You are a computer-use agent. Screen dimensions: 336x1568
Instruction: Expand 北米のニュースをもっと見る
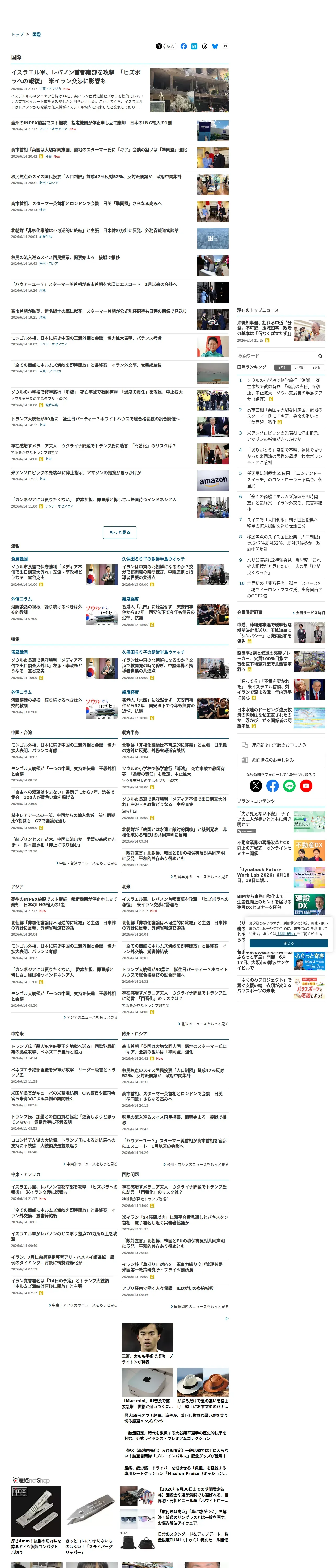(203, 1024)
